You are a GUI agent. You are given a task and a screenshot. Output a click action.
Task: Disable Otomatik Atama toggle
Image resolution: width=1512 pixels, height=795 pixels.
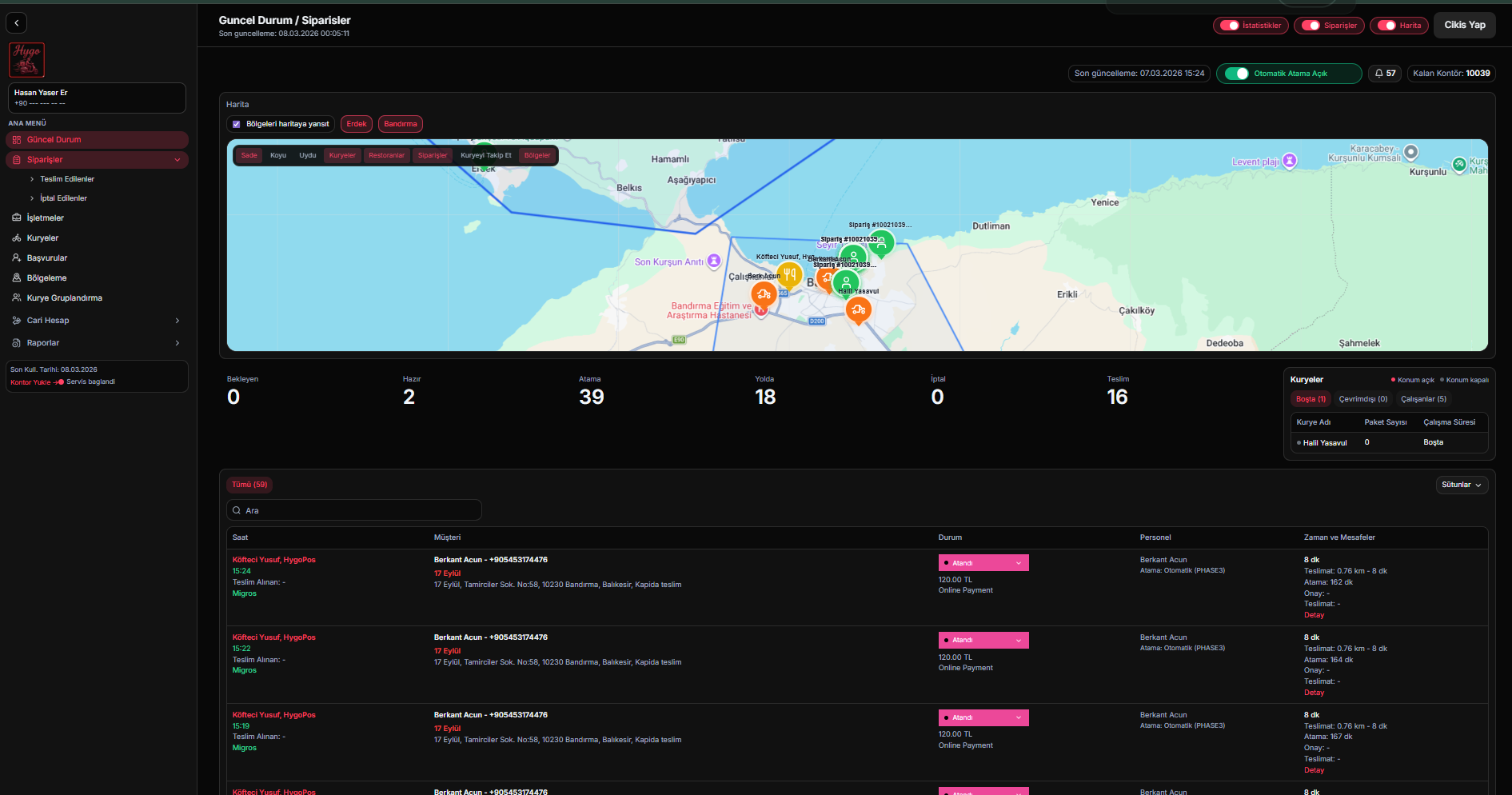click(1237, 74)
